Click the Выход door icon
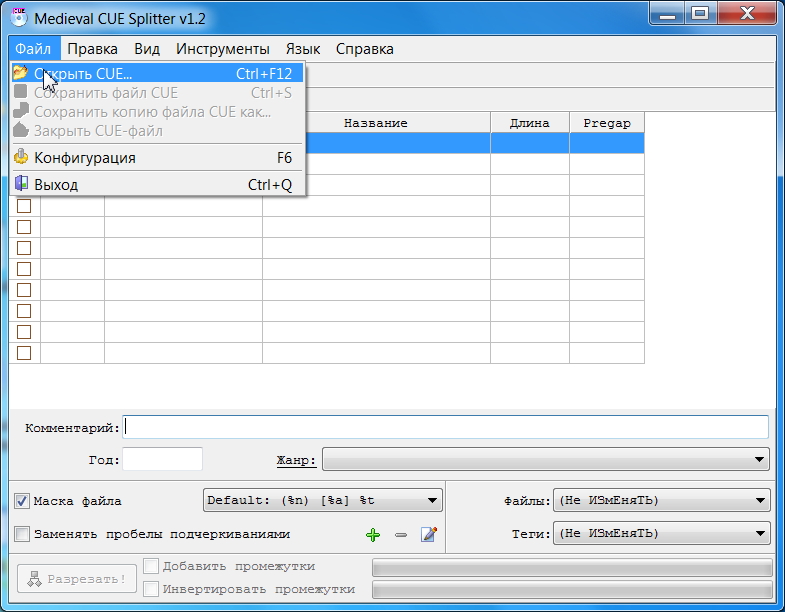Screen dimensions: 785x612 click(21, 183)
